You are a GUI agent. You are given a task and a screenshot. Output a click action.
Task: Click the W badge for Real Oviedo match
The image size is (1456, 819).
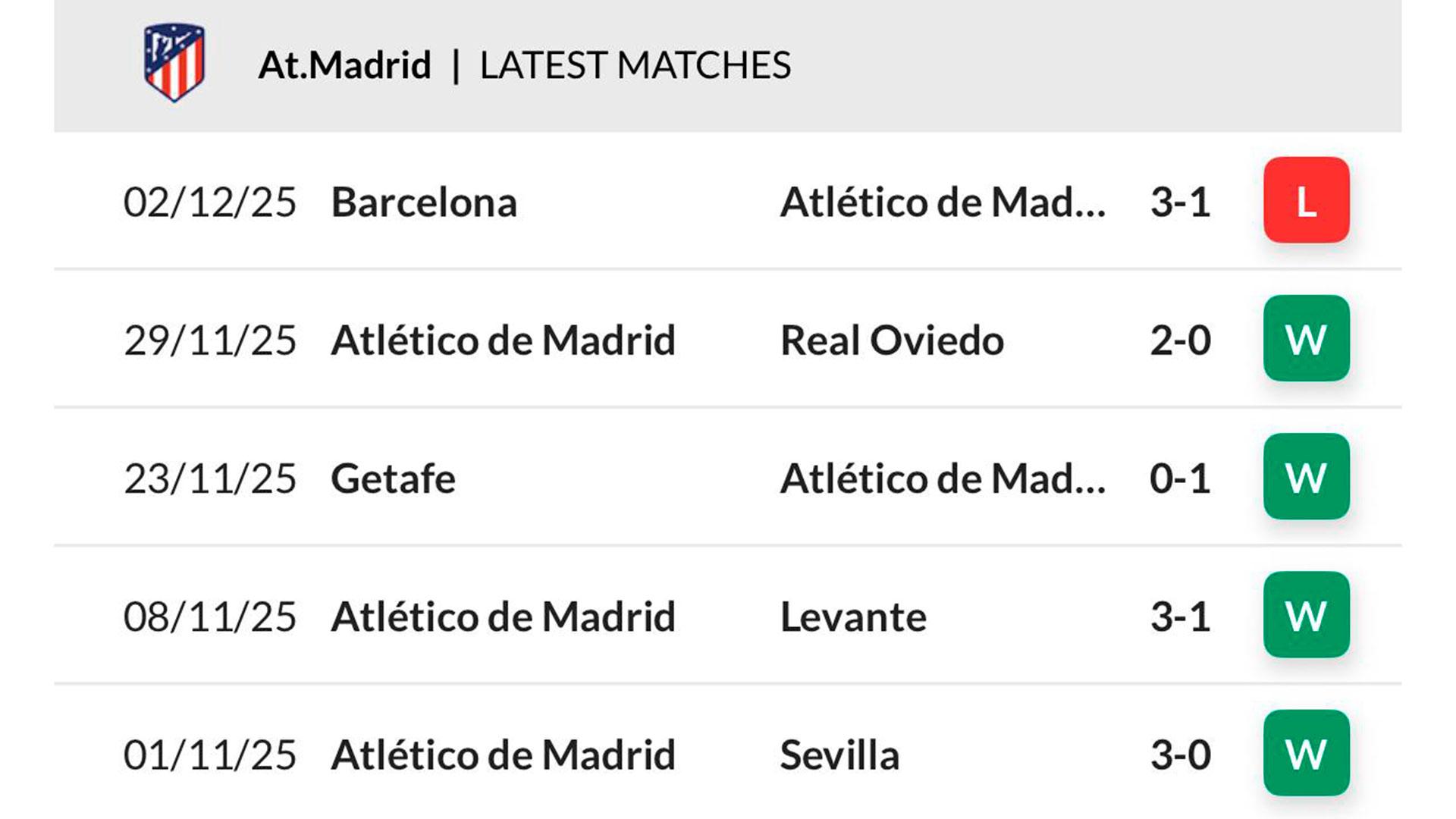pyautogui.click(x=1306, y=338)
